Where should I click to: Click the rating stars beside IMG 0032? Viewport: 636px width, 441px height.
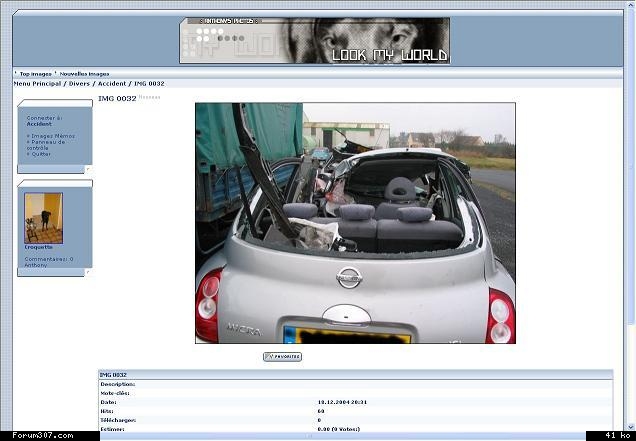pyautogui.click(x=150, y=97)
